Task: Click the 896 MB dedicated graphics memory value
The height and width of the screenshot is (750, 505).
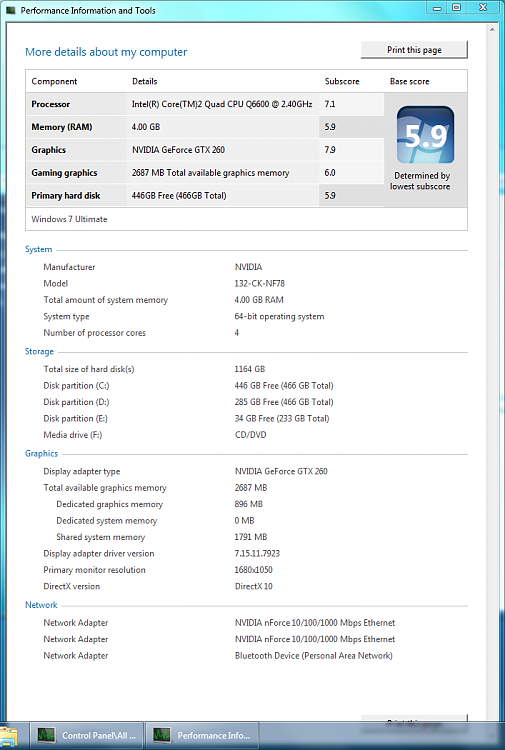Action: (x=249, y=504)
